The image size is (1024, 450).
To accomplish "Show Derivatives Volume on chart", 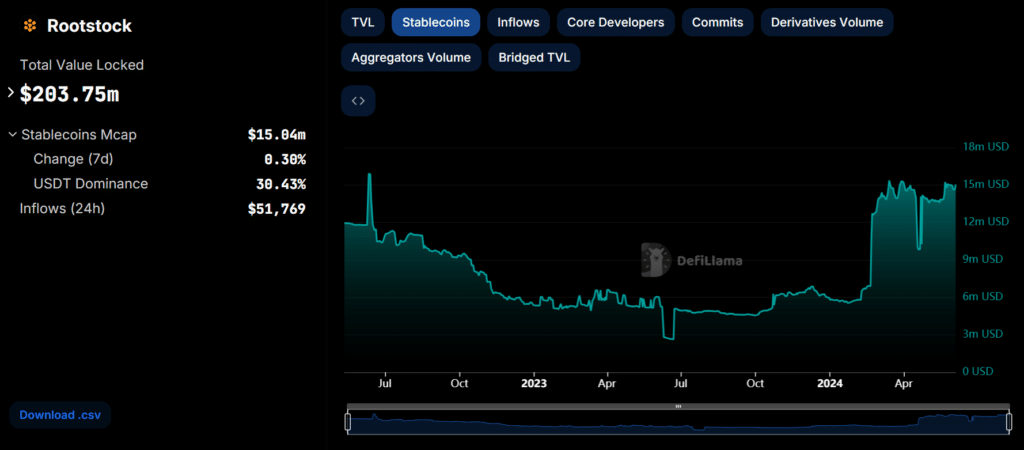I will tap(826, 22).
